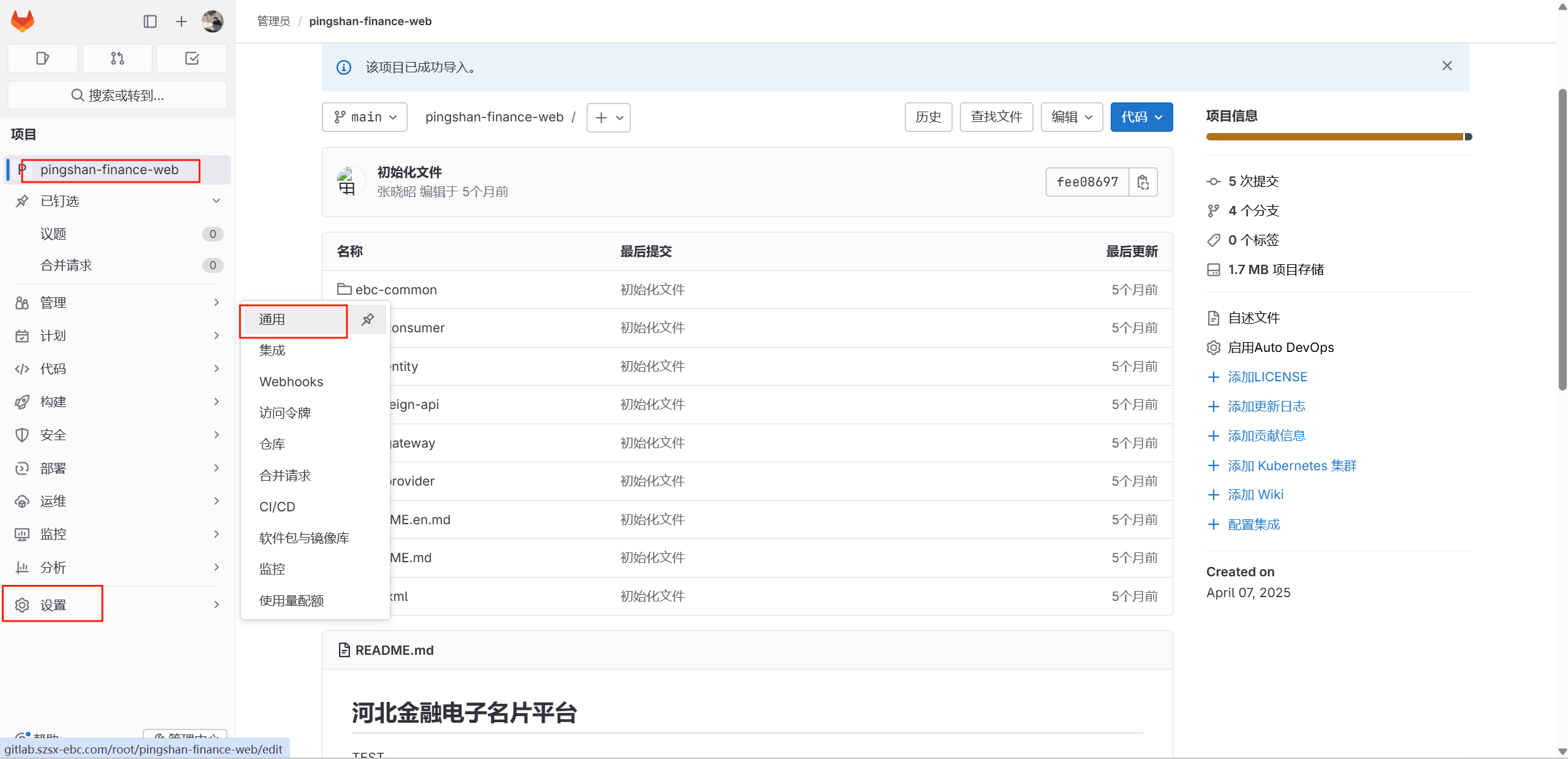Open the 代码 clone dropdown button
The width and height of the screenshot is (1568, 759).
pyautogui.click(x=1141, y=117)
